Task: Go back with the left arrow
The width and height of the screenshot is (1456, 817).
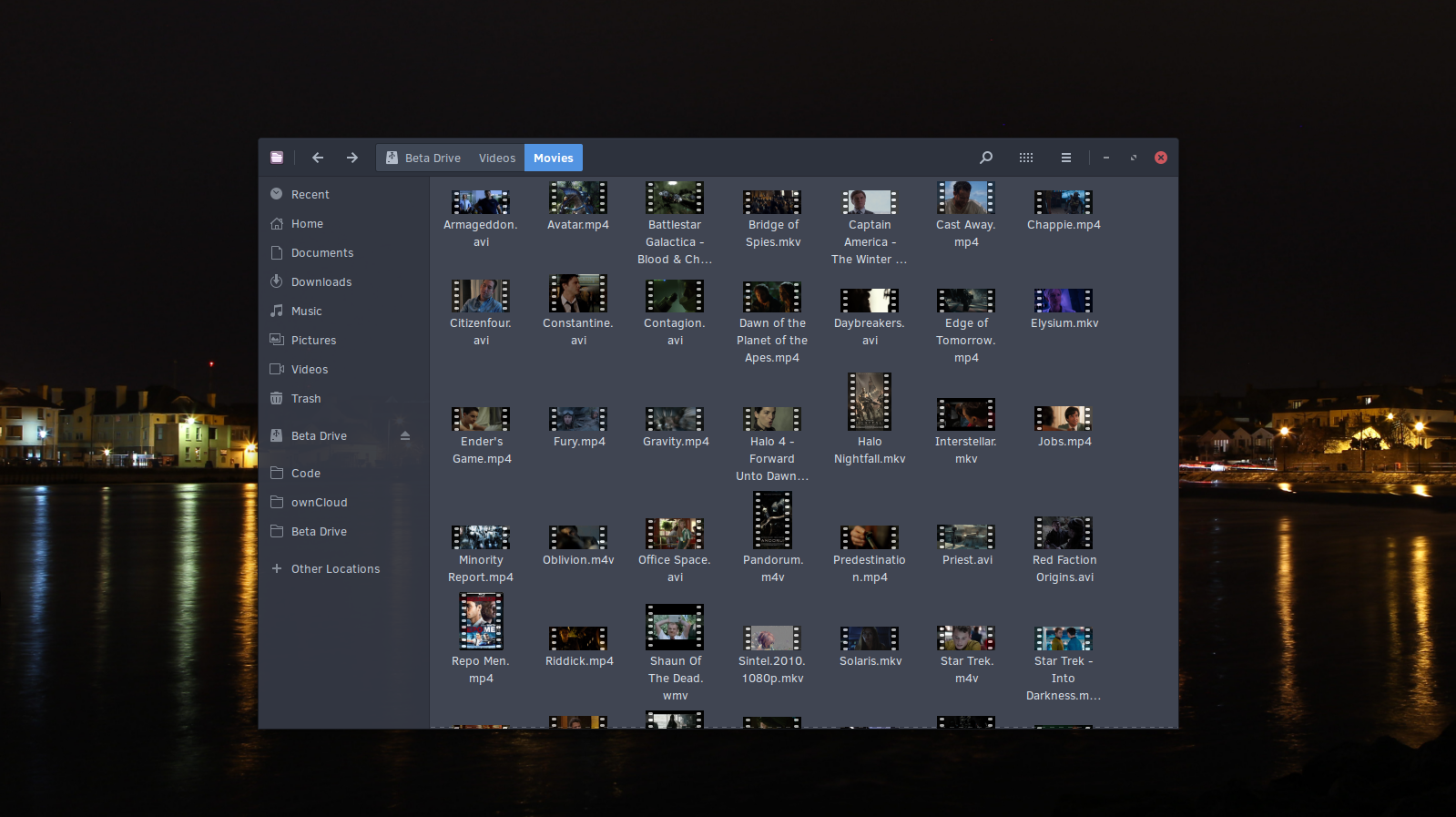Action: click(318, 158)
